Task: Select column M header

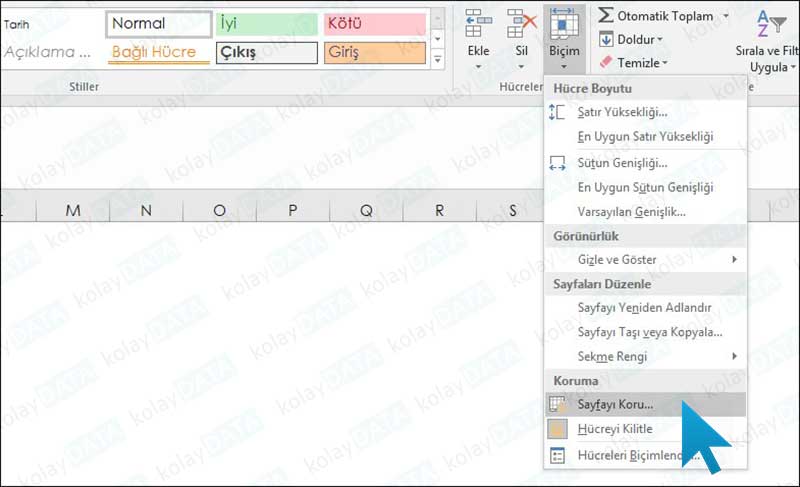Action: (73, 210)
